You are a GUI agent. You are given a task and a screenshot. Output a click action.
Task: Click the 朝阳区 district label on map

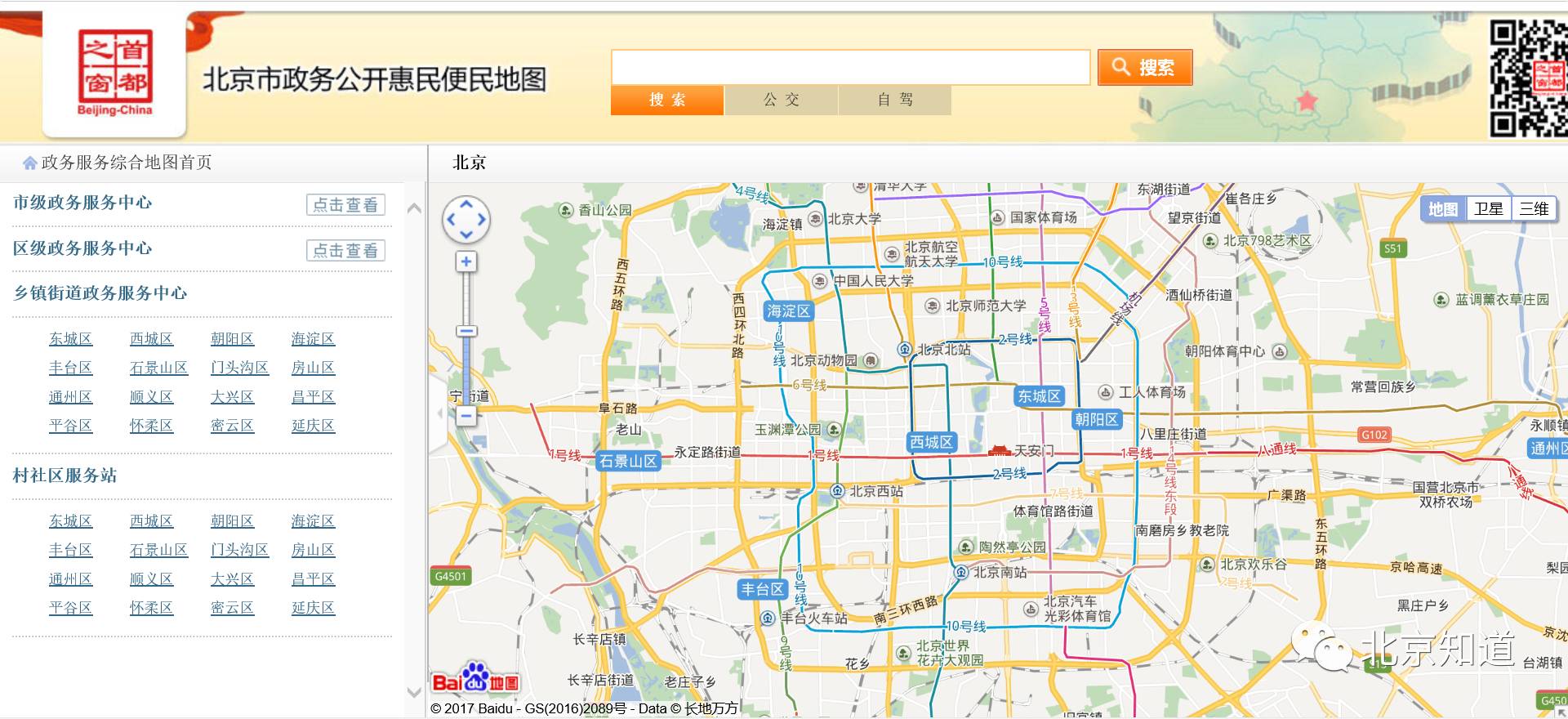[1097, 419]
